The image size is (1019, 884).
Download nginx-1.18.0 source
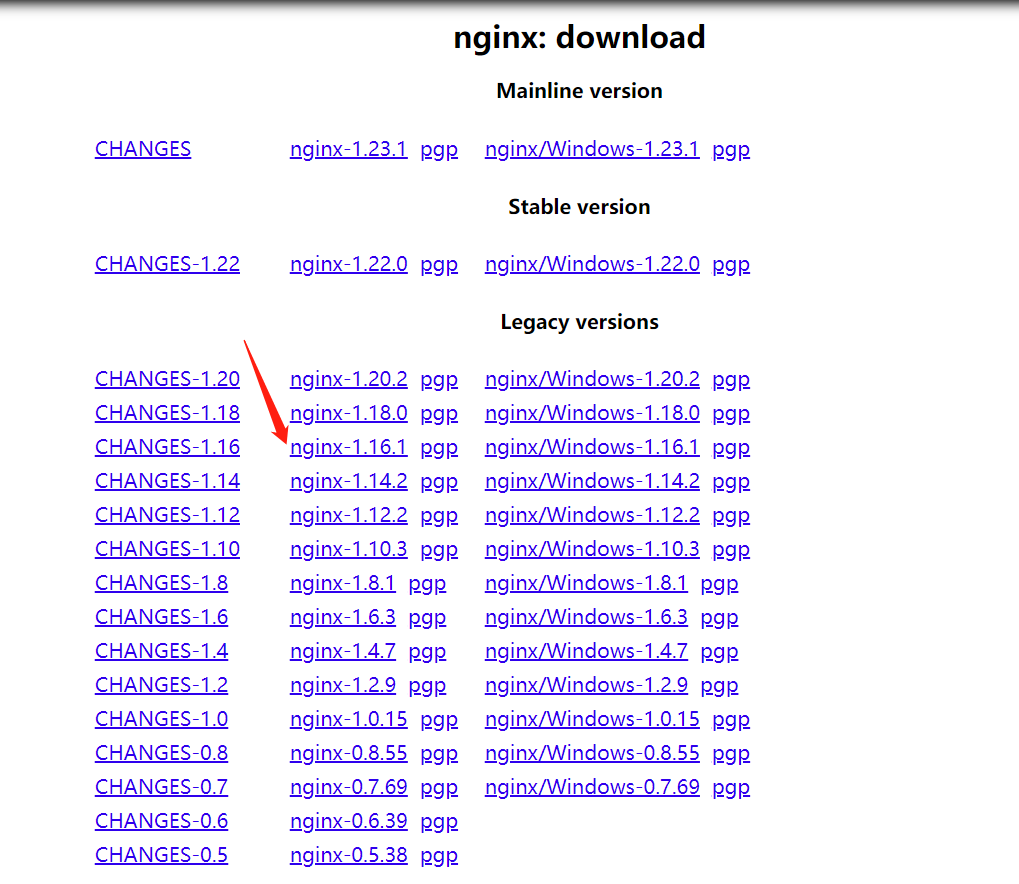[x=348, y=413]
